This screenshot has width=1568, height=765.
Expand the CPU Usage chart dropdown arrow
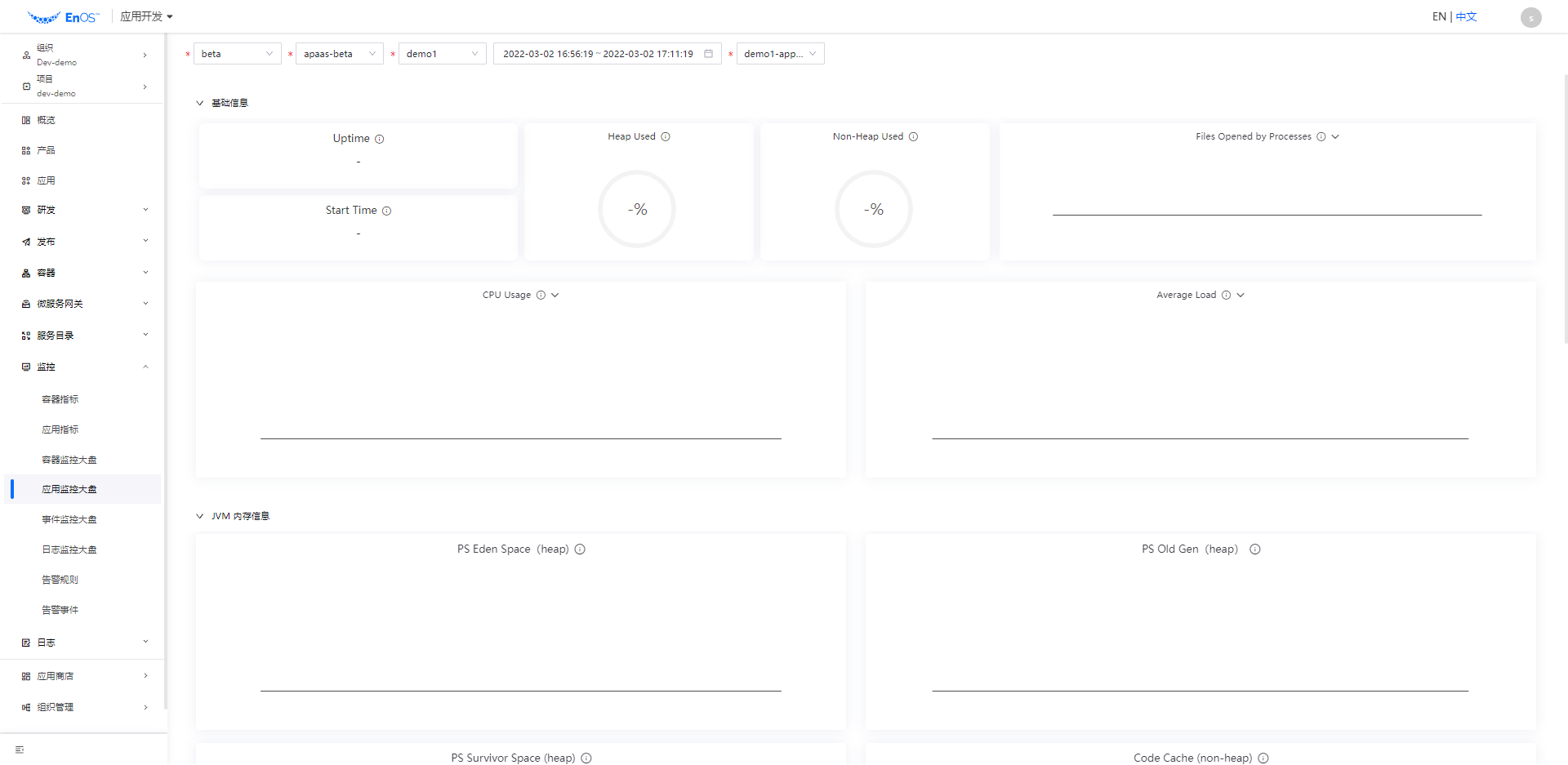tap(555, 295)
